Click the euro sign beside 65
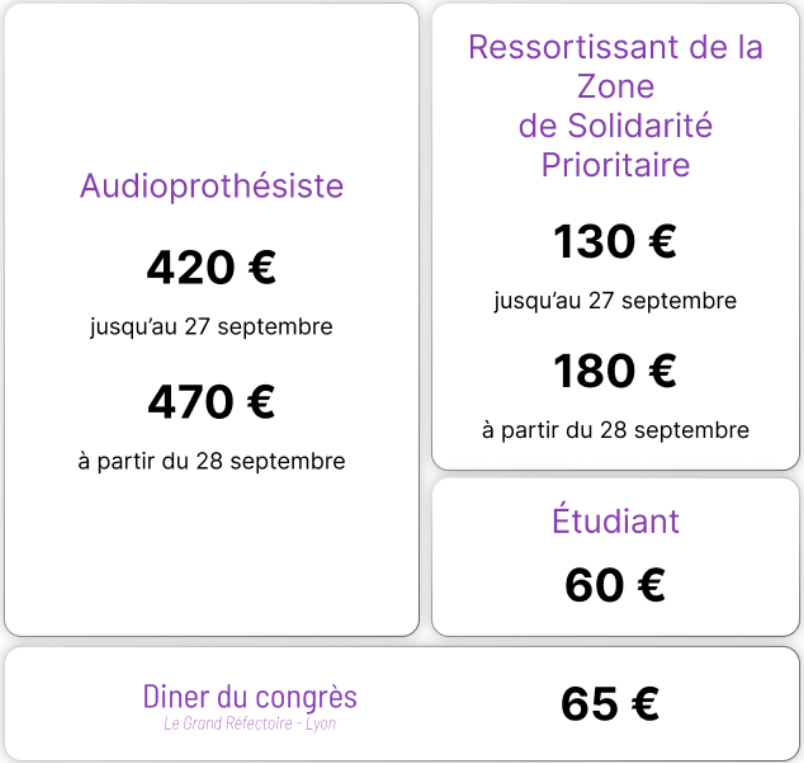This screenshot has height=763, width=804. 645,704
